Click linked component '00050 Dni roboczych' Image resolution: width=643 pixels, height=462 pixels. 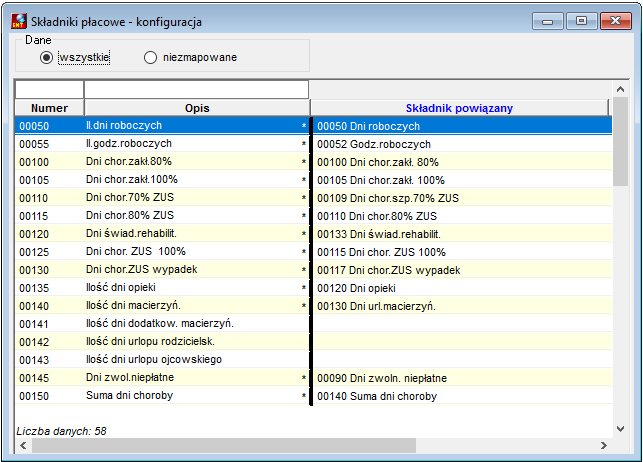tap(369, 126)
